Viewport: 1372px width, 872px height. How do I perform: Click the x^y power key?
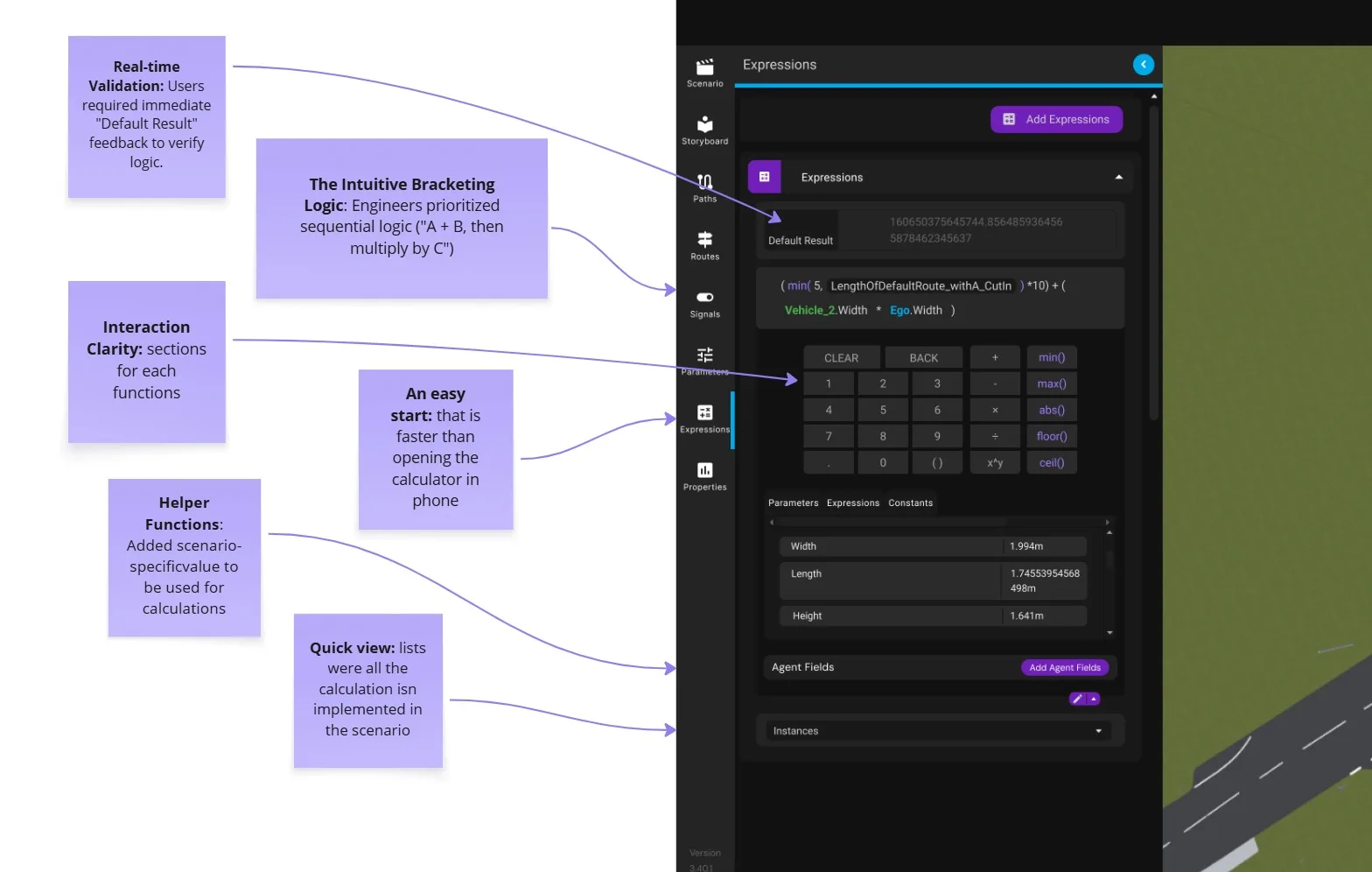995,462
